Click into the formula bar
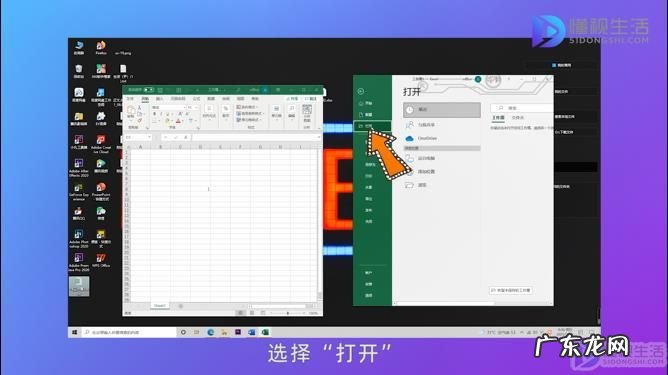 tap(256, 137)
